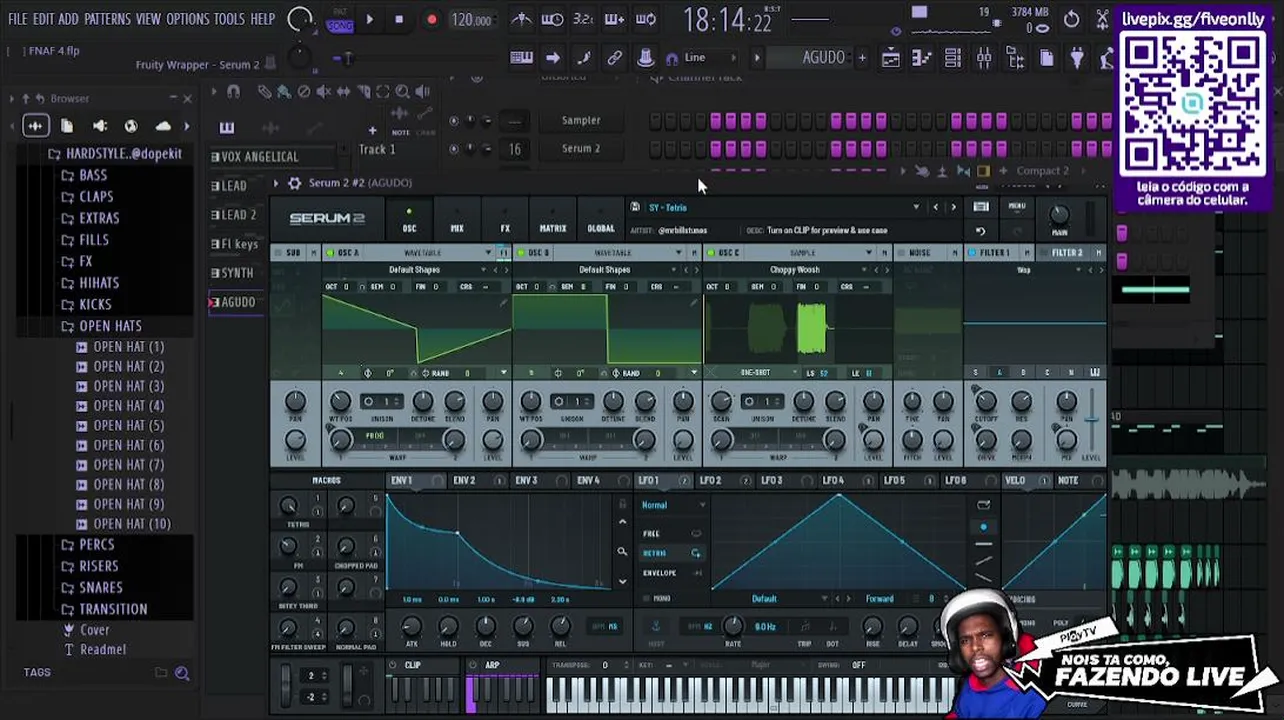Expand the OPEN HATS folder in Browser
Viewport: 1284px width, 720px height.
tap(109, 326)
